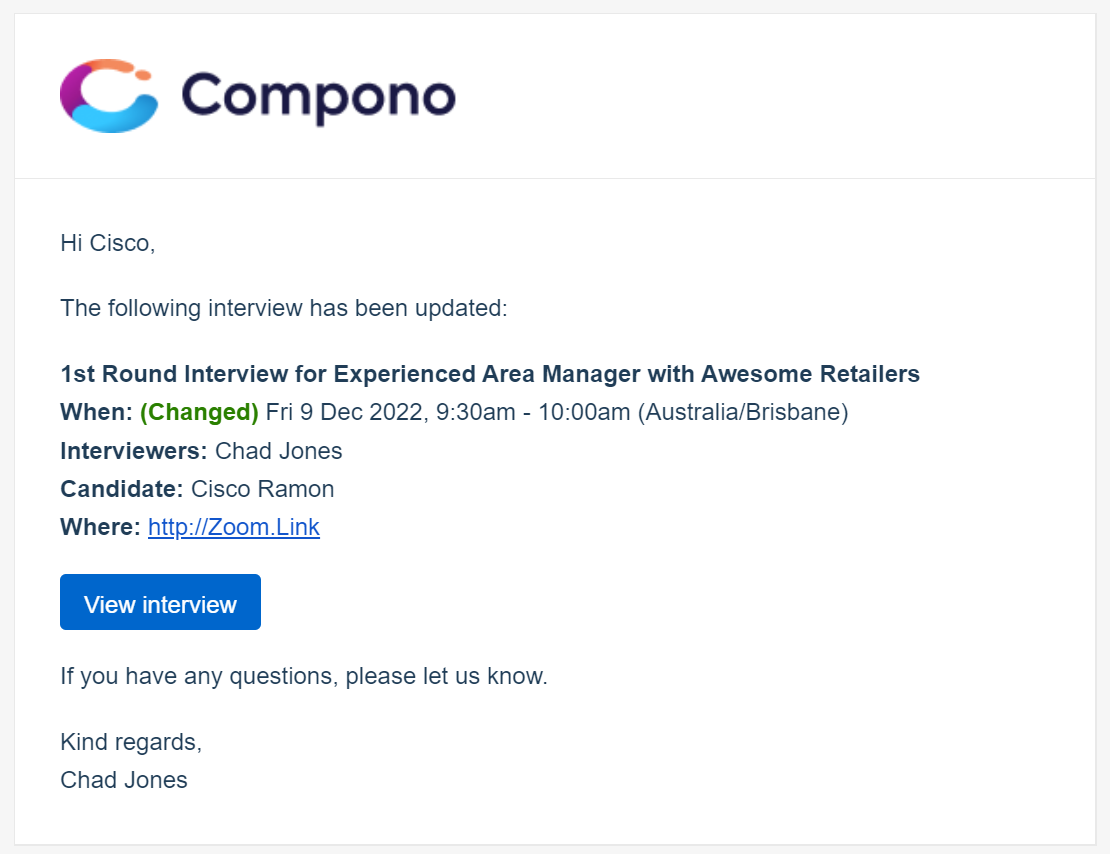Click the 'Candidate:' bold label
Screen dimensions: 1110x854
pyautogui.click(x=122, y=489)
